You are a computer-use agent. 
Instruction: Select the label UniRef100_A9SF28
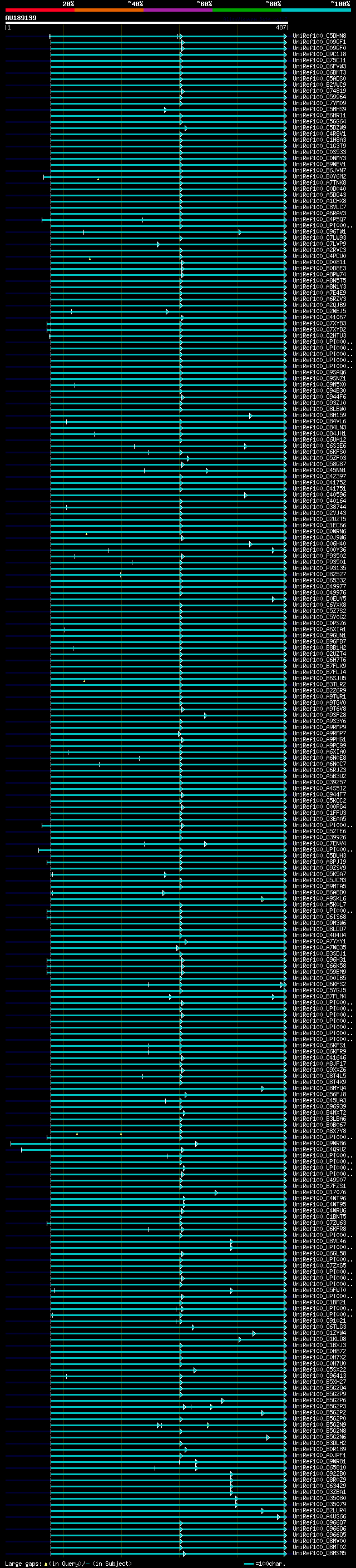click(319, 715)
